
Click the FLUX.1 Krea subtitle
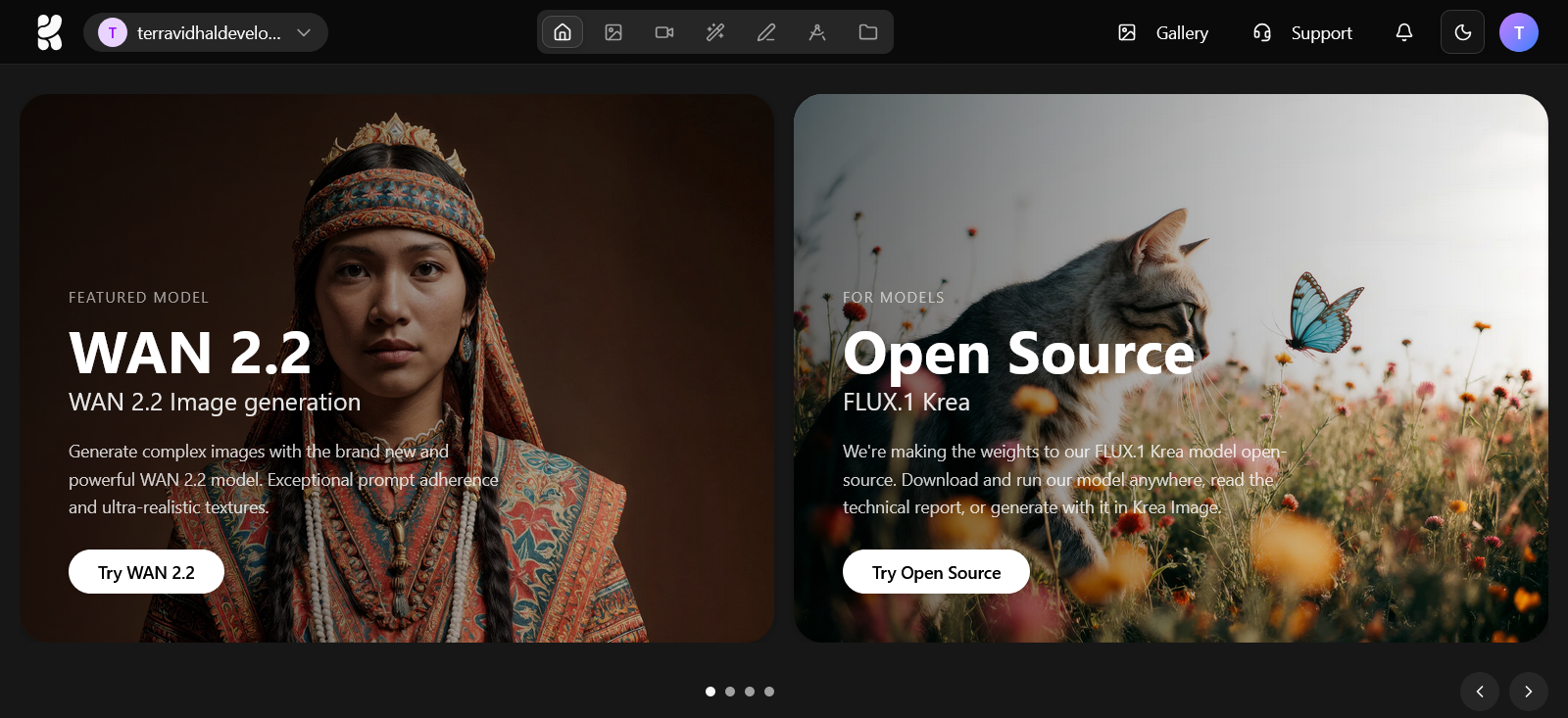(x=906, y=402)
